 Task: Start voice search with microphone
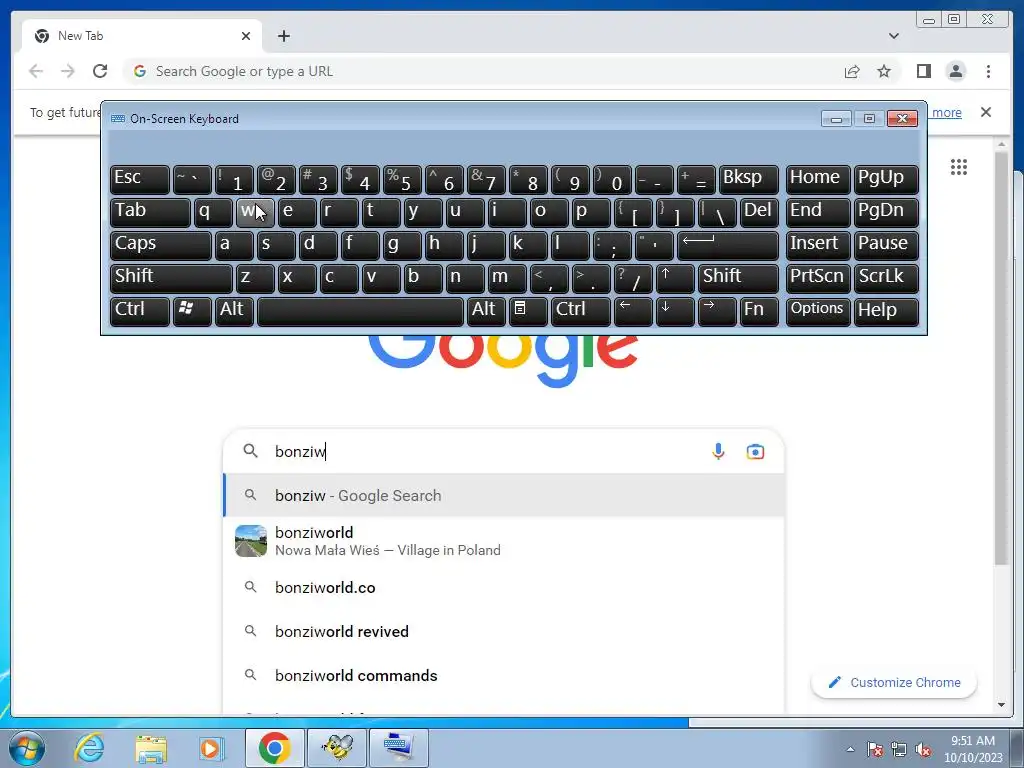pyautogui.click(x=718, y=451)
